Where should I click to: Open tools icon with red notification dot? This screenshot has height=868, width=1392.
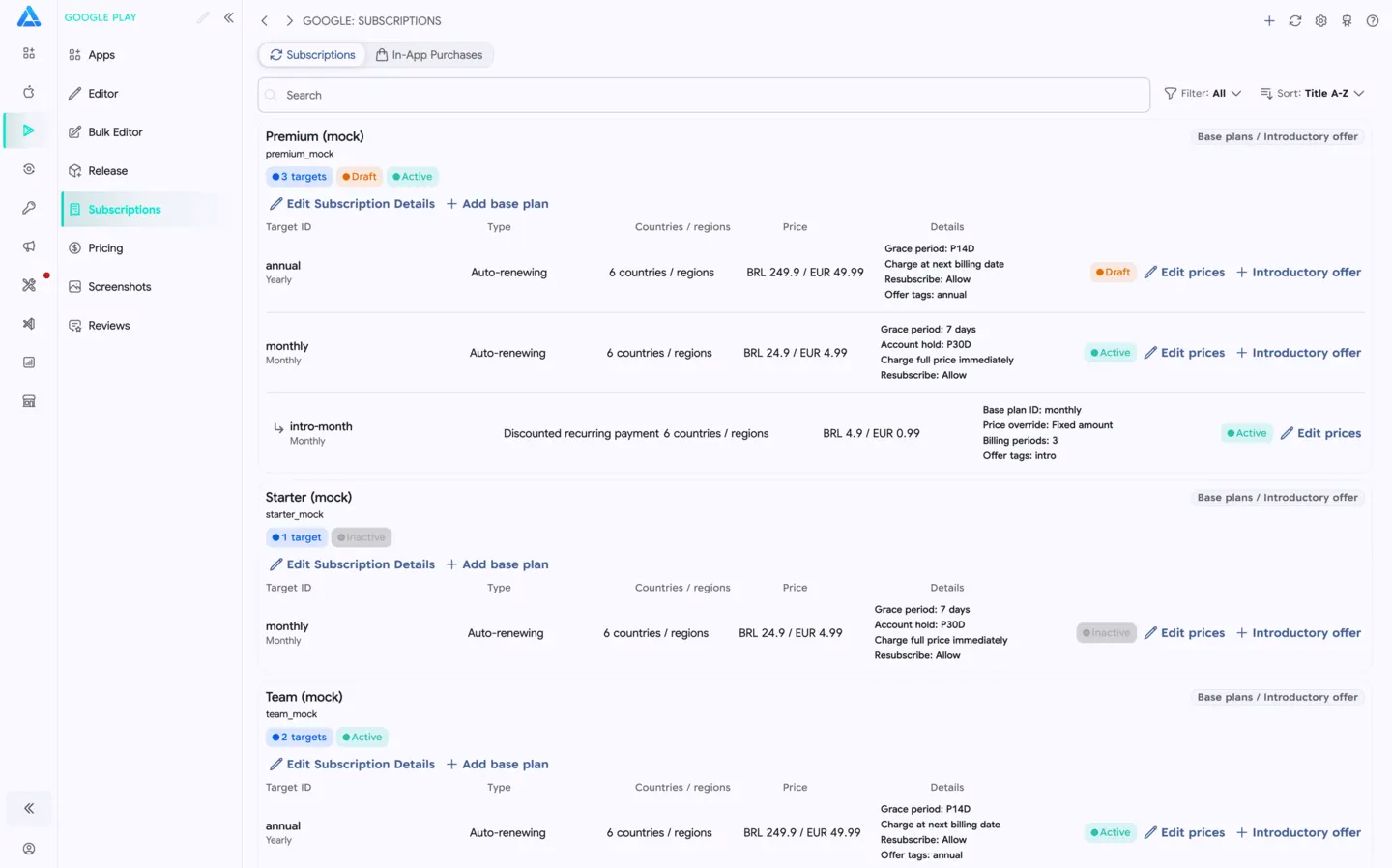[29, 285]
